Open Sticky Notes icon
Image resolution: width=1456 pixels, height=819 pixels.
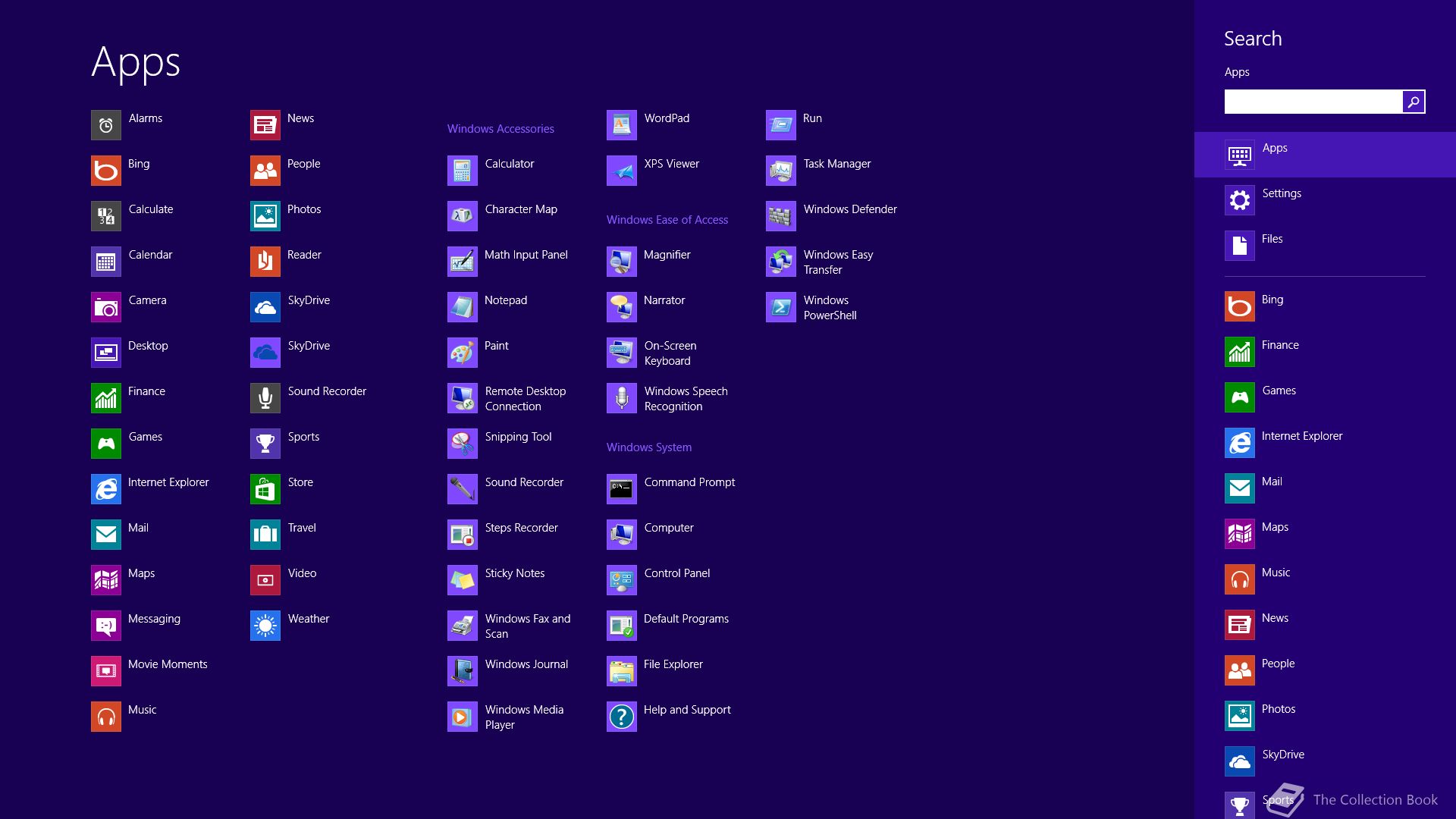pos(463,580)
